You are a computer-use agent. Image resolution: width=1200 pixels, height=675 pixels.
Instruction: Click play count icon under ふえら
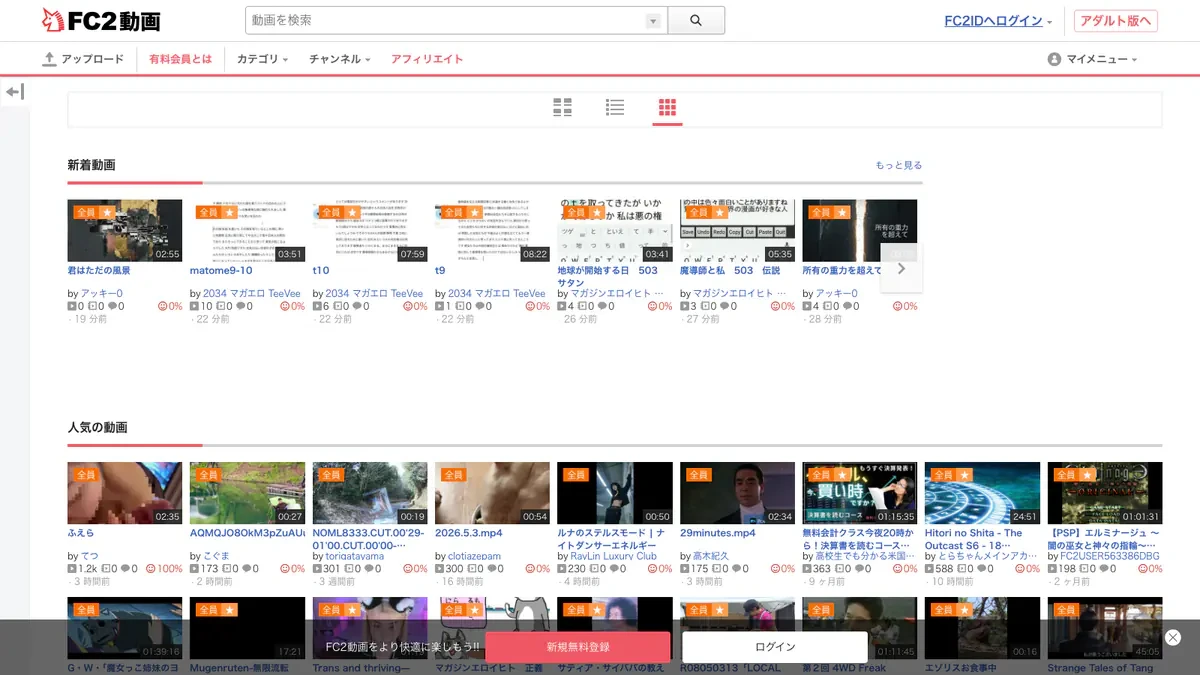point(72,569)
